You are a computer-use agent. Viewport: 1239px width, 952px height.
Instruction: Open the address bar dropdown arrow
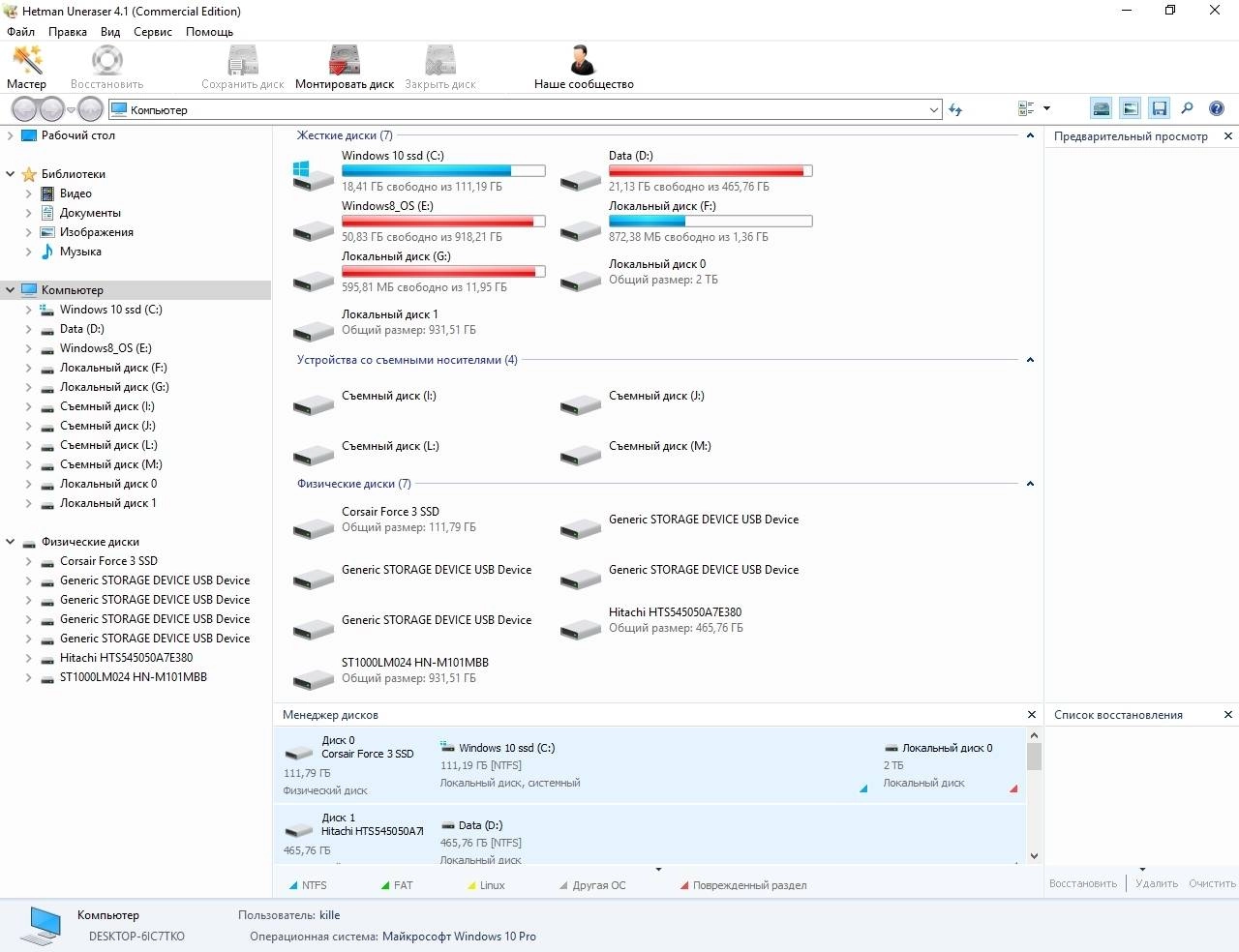934,109
